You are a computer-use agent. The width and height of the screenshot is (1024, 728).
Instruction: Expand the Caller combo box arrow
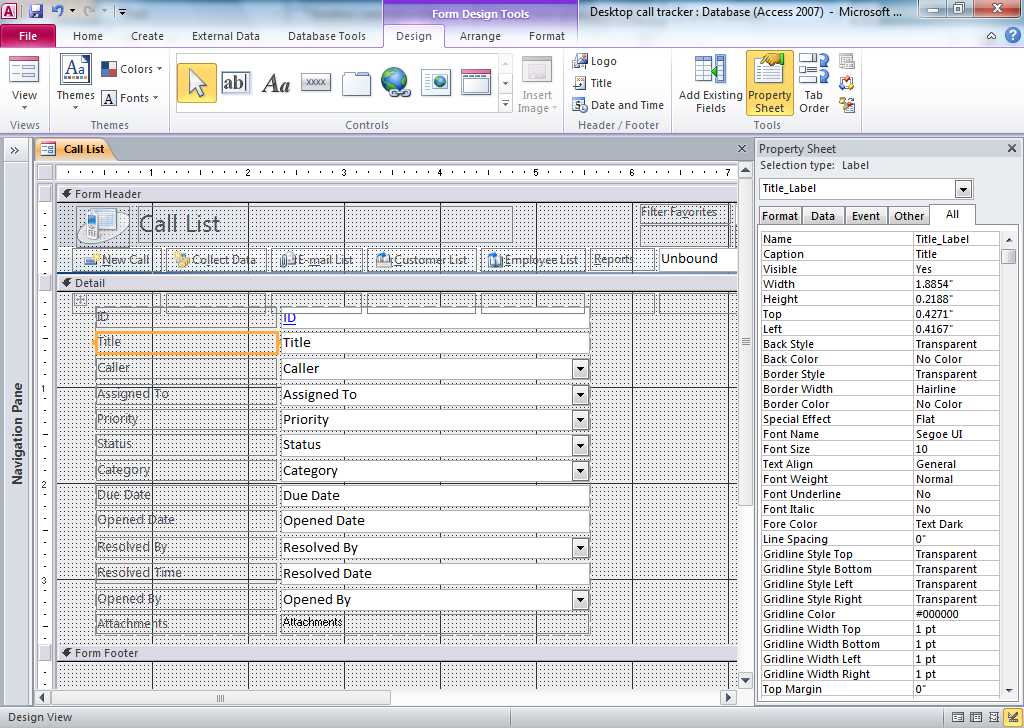[579, 369]
